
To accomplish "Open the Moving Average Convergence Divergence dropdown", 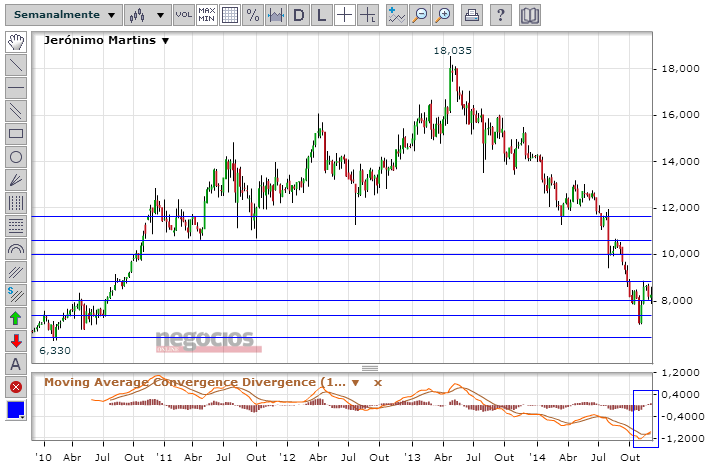I will (356, 383).
